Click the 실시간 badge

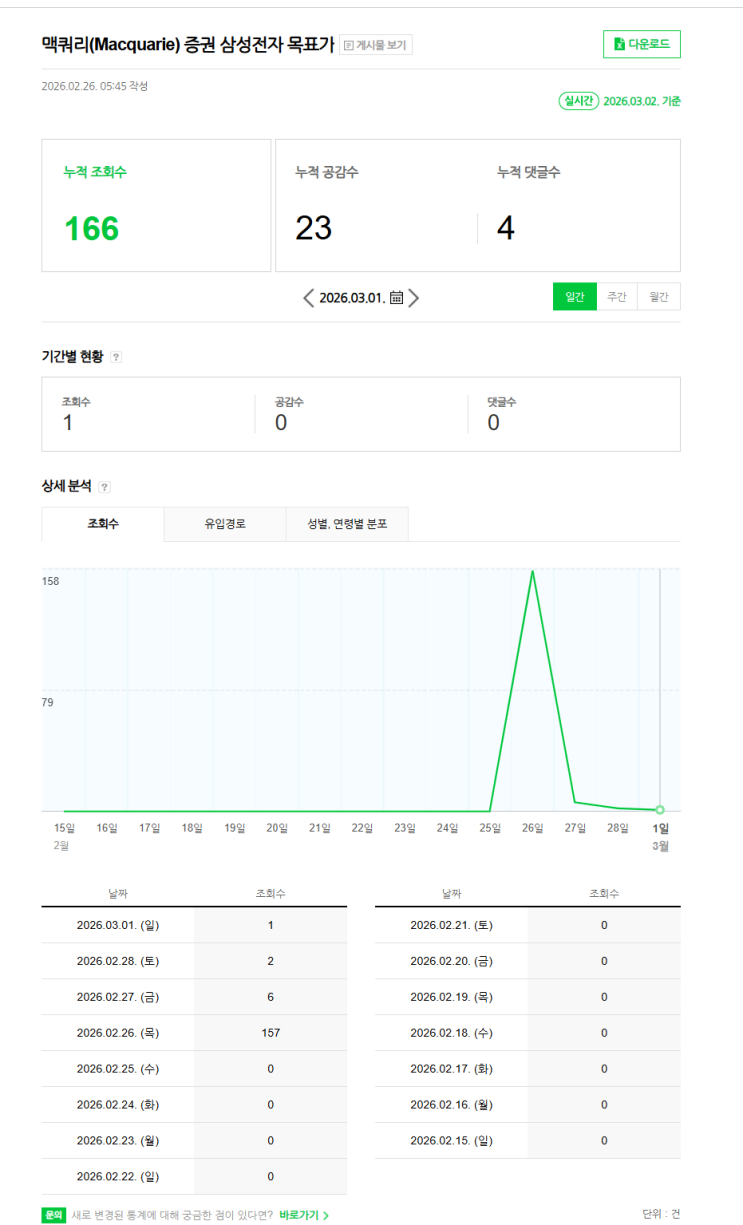pyautogui.click(x=579, y=101)
